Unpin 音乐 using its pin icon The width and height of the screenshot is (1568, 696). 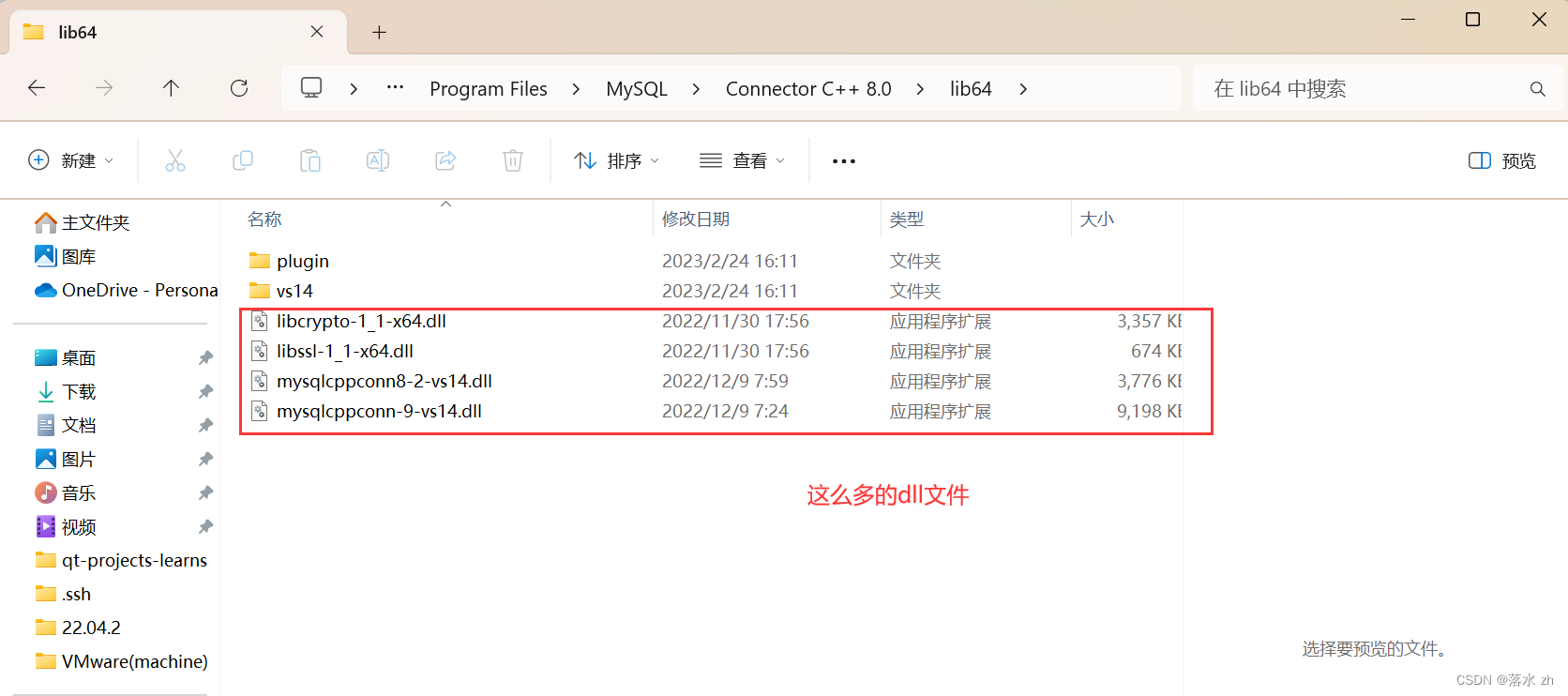[x=205, y=492]
